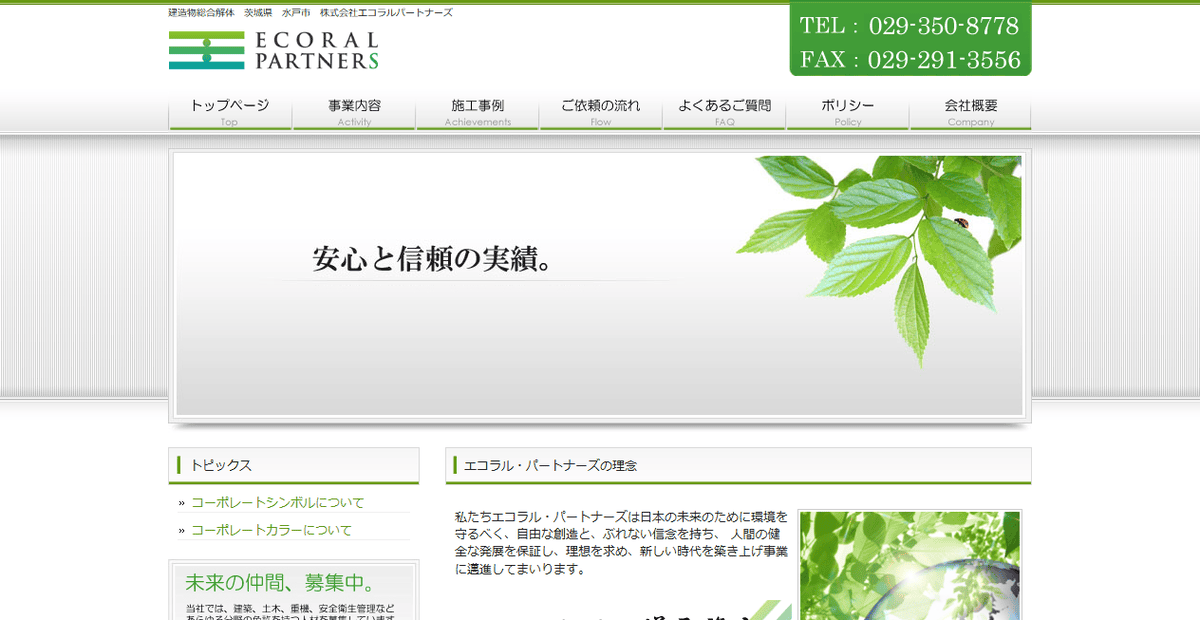Navigate to the トップページ menu item
Image resolution: width=1200 pixels, height=620 pixels.
tap(229, 110)
